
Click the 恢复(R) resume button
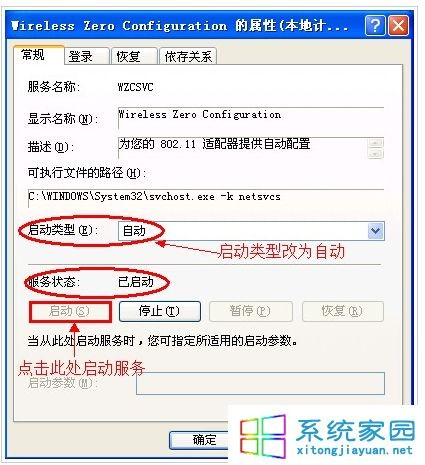343,312
